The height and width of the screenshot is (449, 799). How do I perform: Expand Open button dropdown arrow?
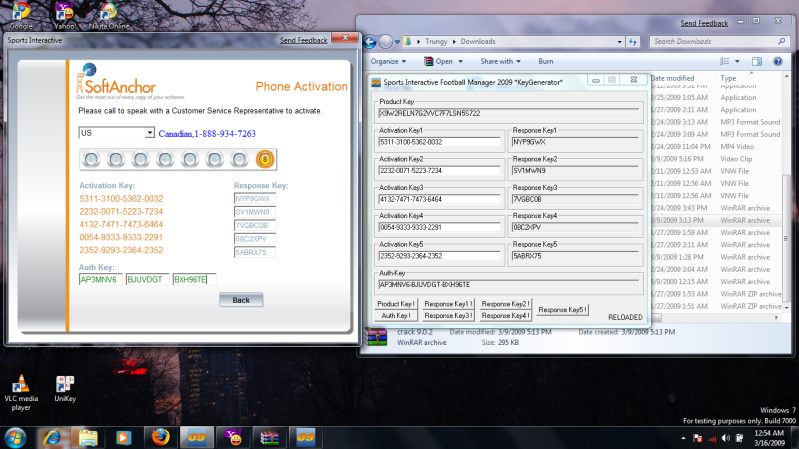click(x=461, y=61)
